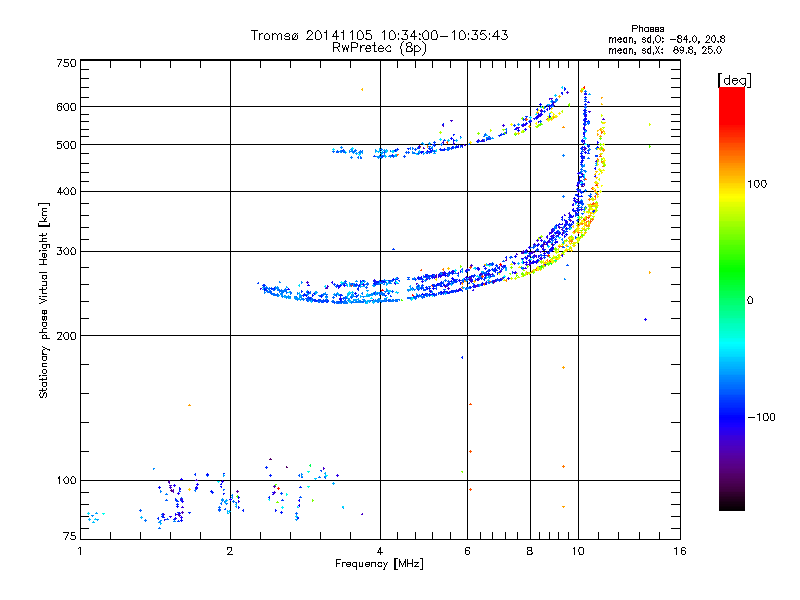The width and height of the screenshot is (800, 600).
Task: Click the x-axis tick label '10'
Action: [x=578, y=551]
